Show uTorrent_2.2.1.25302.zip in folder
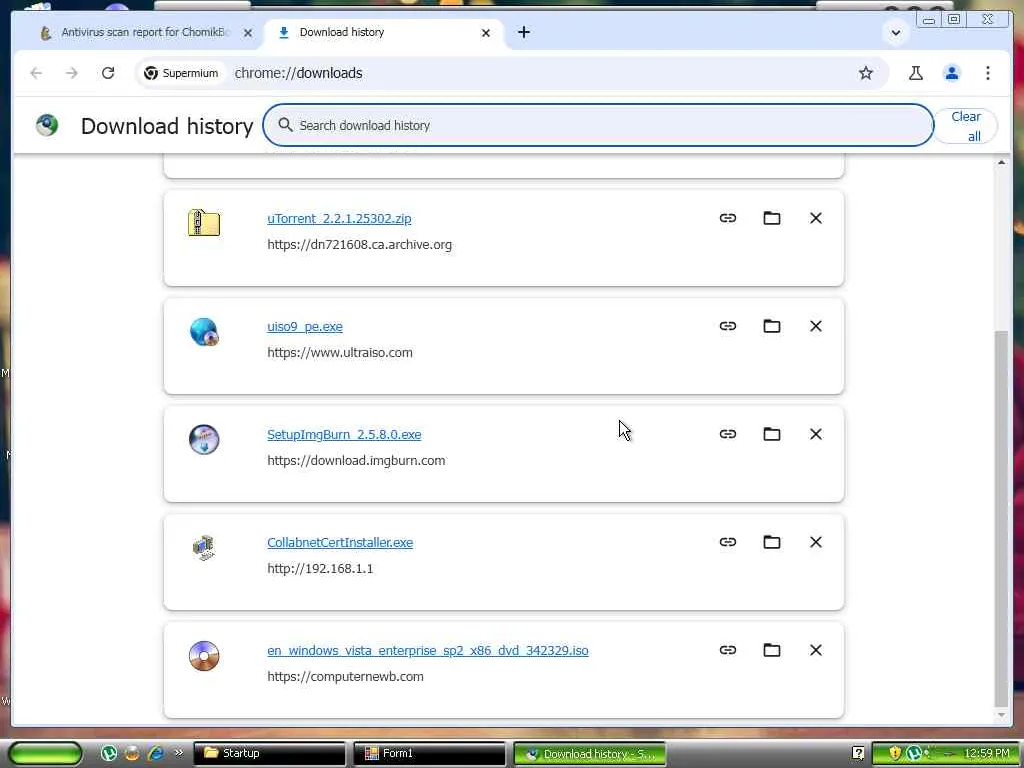Viewport: 1024px width, 768px height. pos(772,218)
